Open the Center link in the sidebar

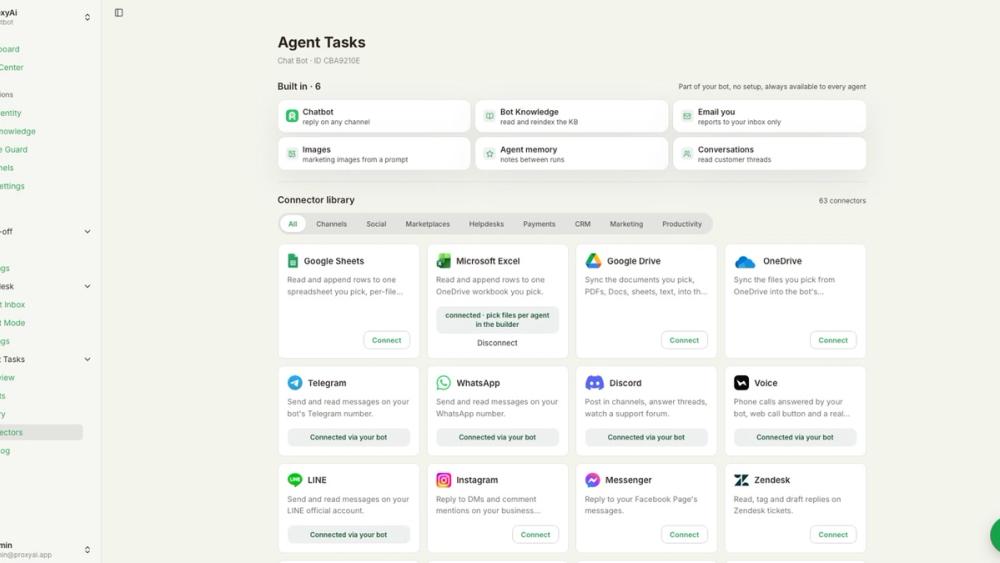[x=11, y=68]
